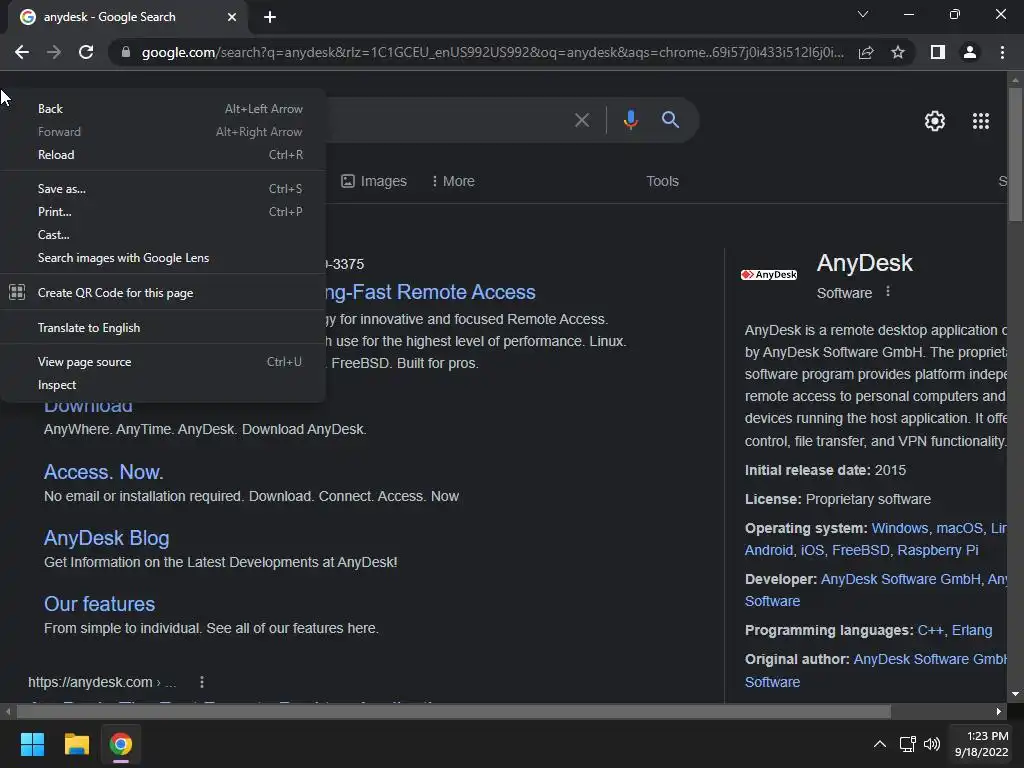Choose Translate to English
This screenshot has width=1024, height=768.
point(163,328)
